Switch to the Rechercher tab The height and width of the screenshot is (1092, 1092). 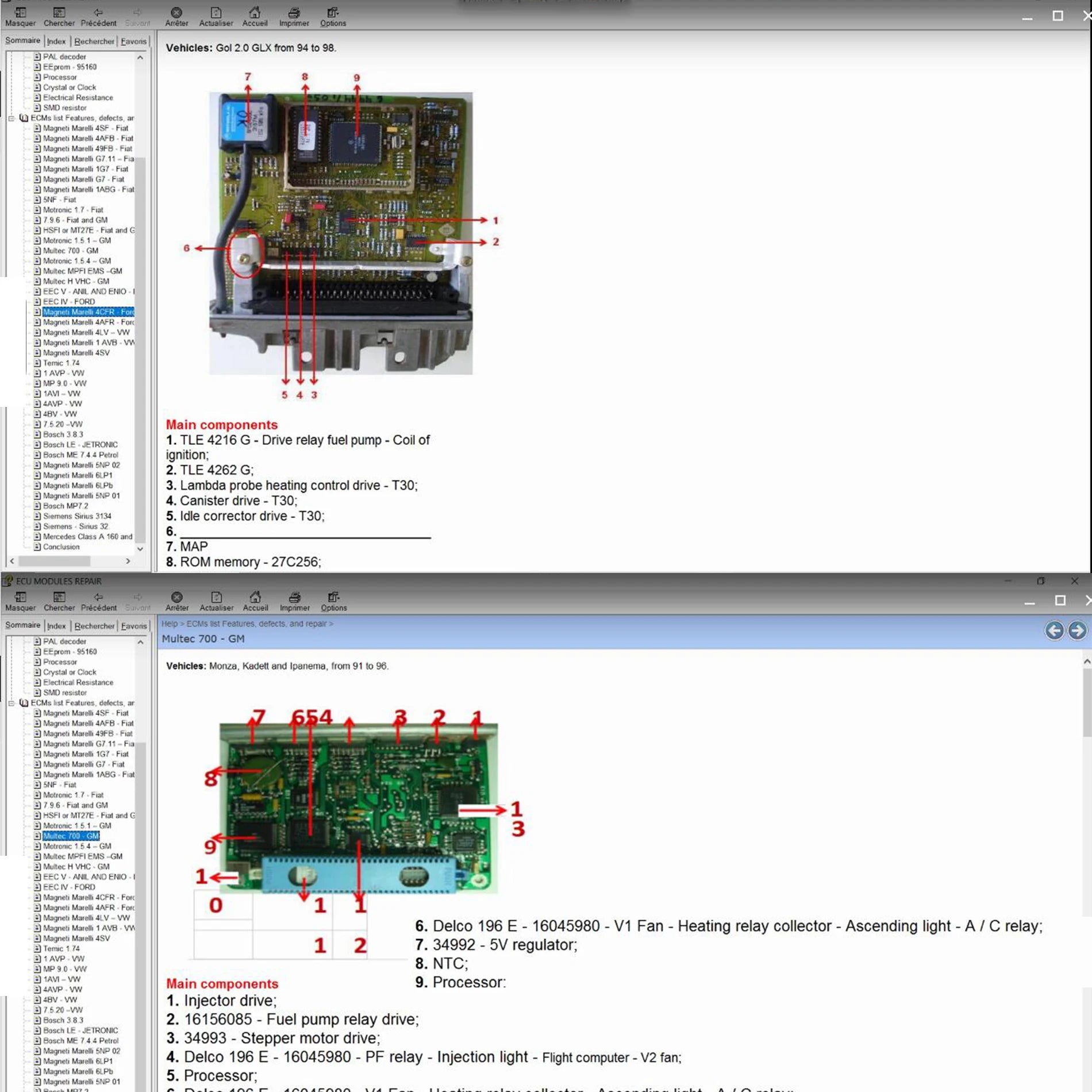pos(94,41)
